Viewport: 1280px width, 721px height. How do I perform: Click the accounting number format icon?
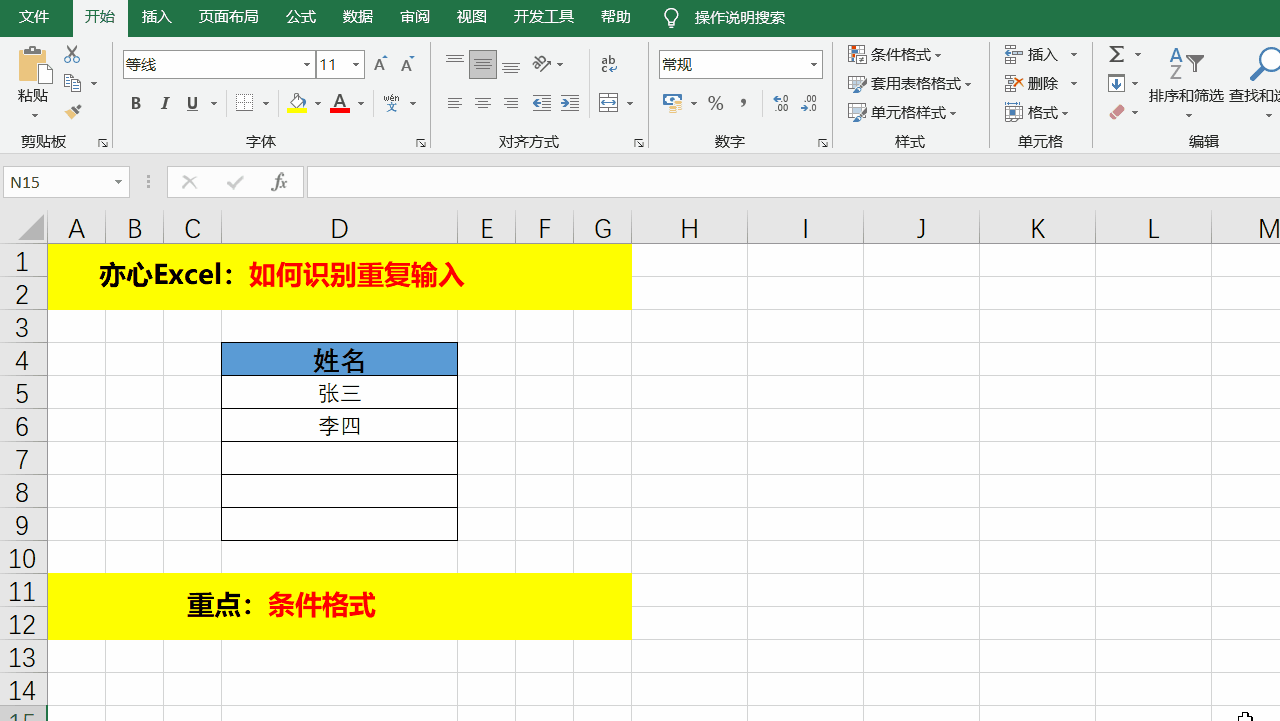pos(672,103)
